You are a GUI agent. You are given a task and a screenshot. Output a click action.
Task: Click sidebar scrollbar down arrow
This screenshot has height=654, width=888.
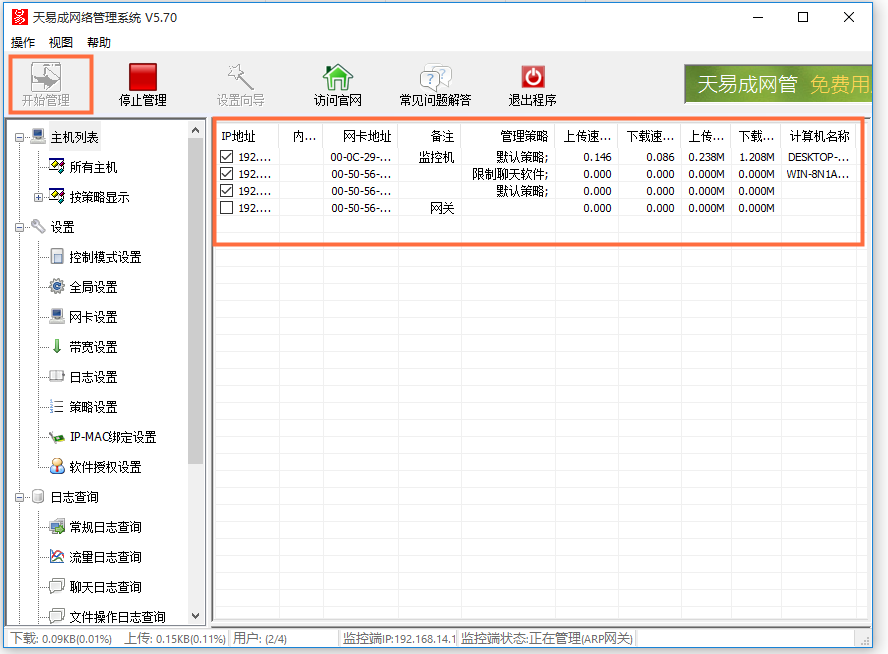[196, 617]
